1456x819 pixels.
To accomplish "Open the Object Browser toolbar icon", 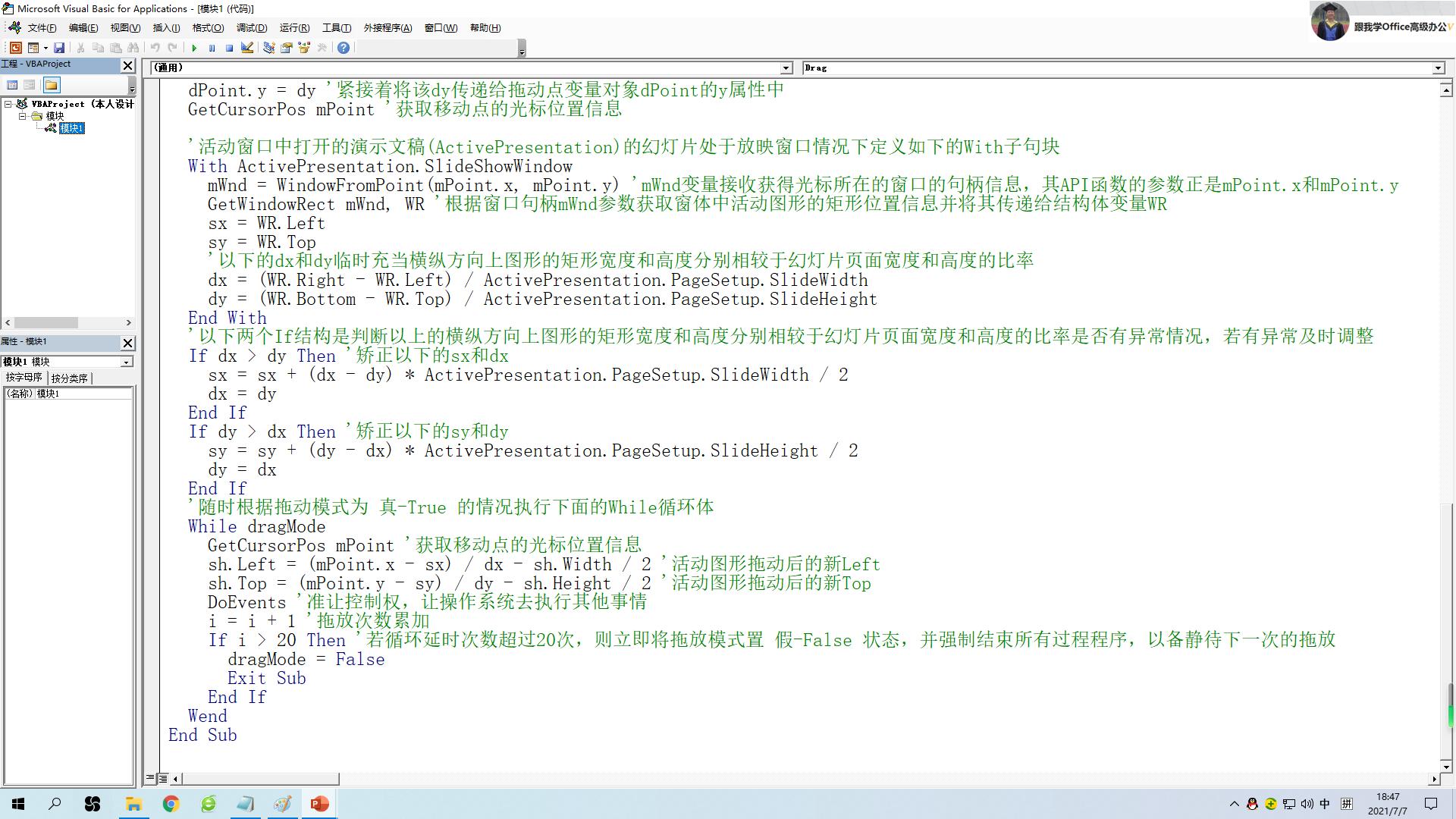I will pos(304,48).
